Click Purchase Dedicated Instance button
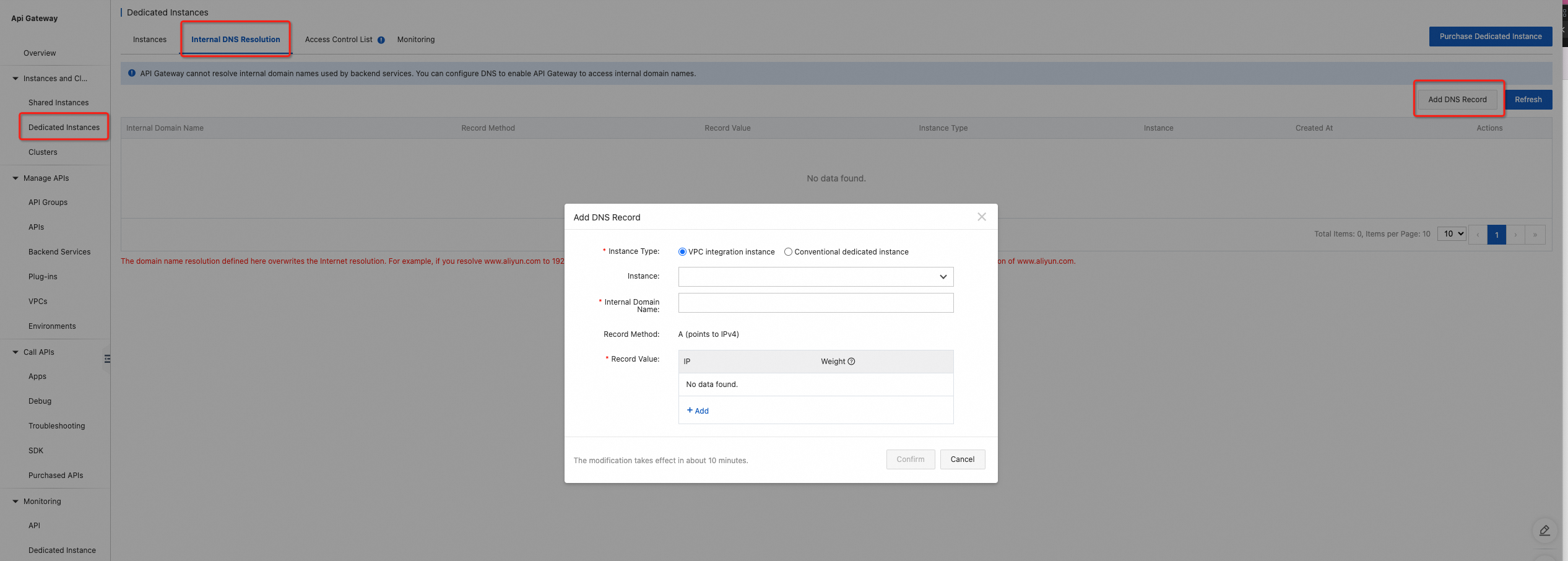This screenshot has height=561, width=1568. [x=1491, y=37]
